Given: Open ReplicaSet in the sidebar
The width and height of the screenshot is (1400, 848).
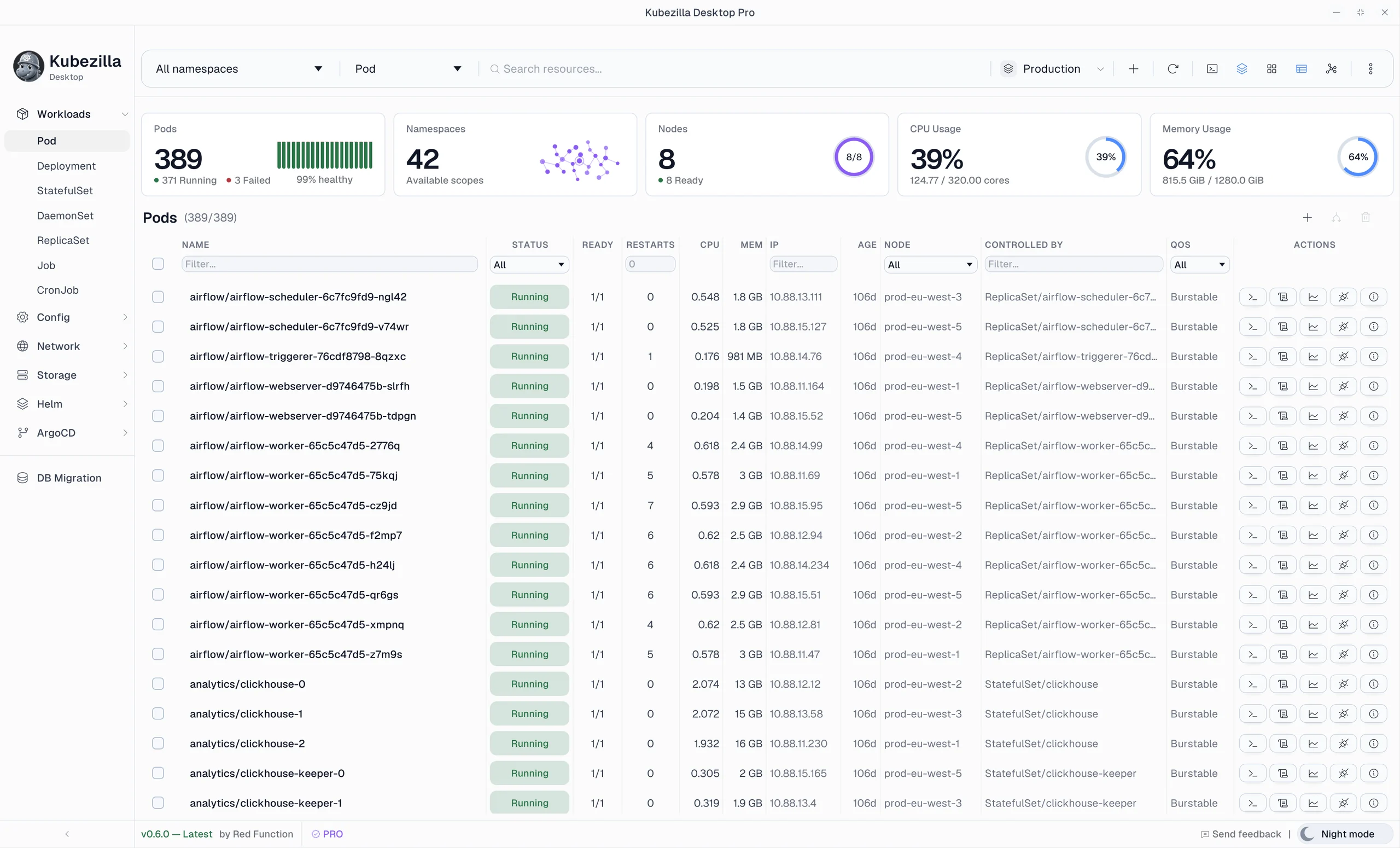Looking at the screenshot, I should tap(63, 240).
